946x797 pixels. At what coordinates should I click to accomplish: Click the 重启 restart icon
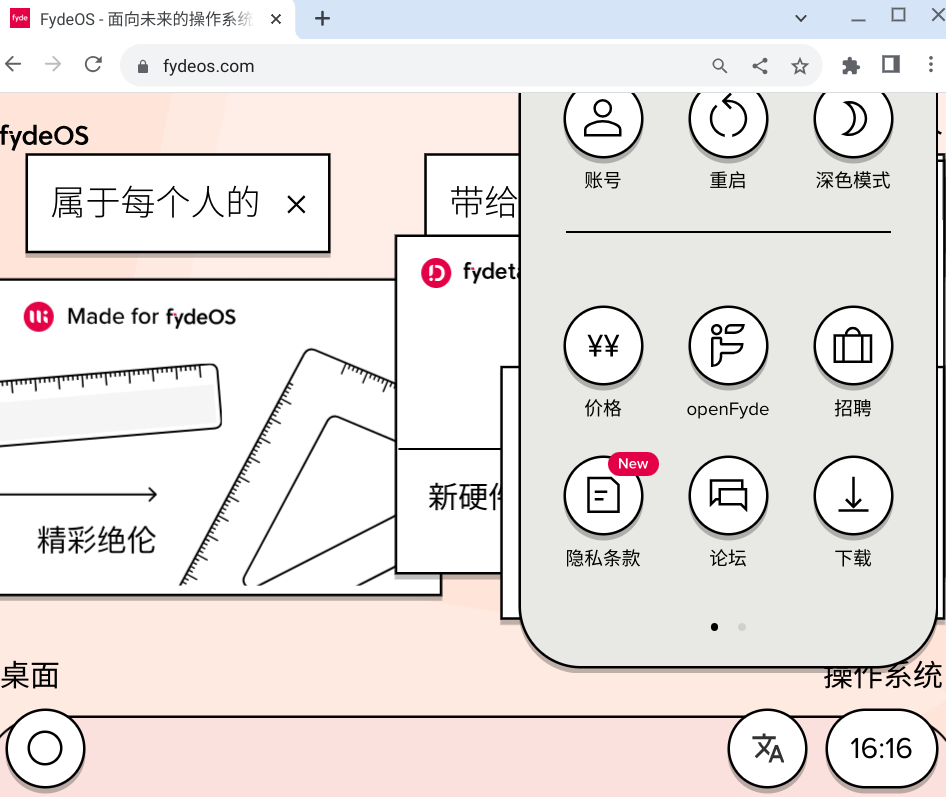(x=728, y=119)
